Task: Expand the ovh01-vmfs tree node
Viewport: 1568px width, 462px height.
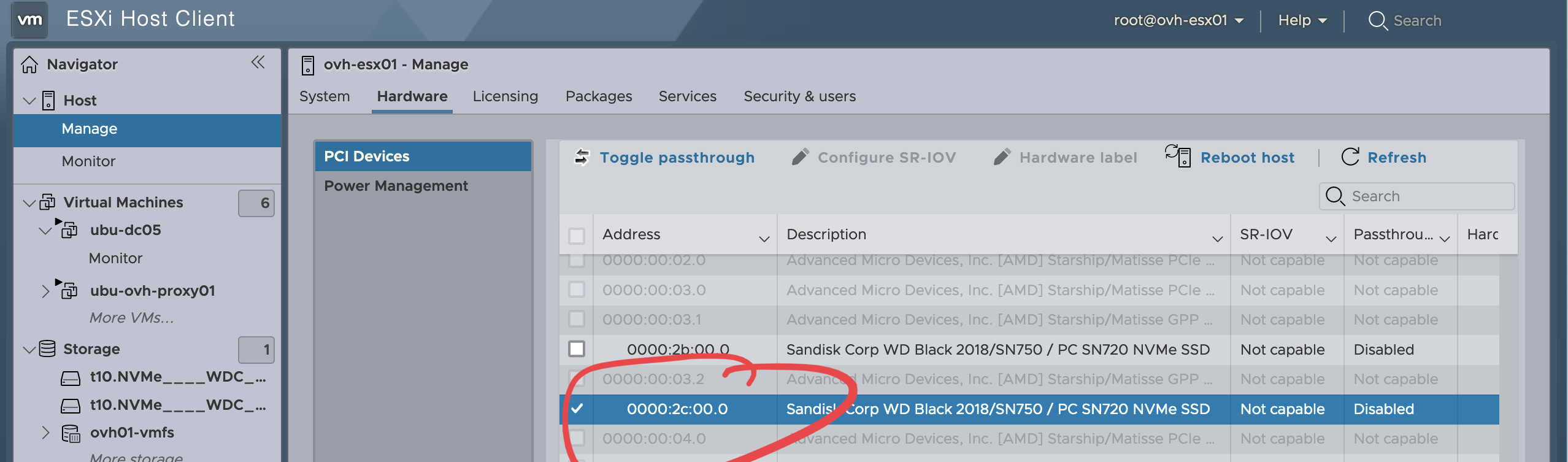Action: (45, 433)
